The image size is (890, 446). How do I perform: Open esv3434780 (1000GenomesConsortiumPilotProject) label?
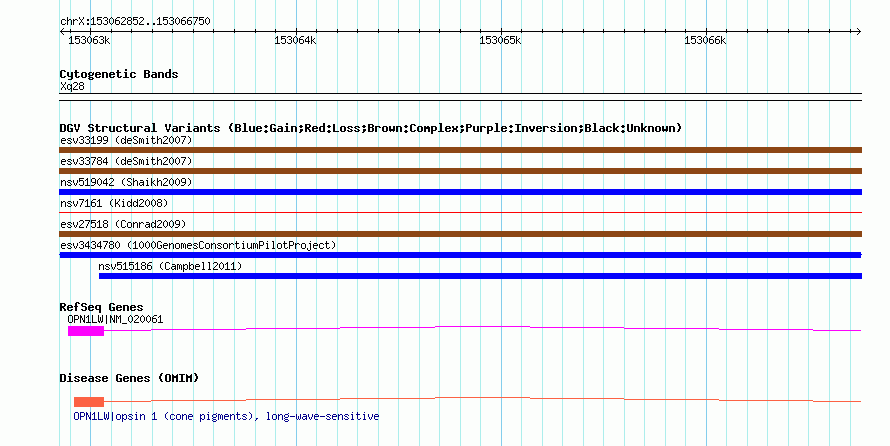198,245
